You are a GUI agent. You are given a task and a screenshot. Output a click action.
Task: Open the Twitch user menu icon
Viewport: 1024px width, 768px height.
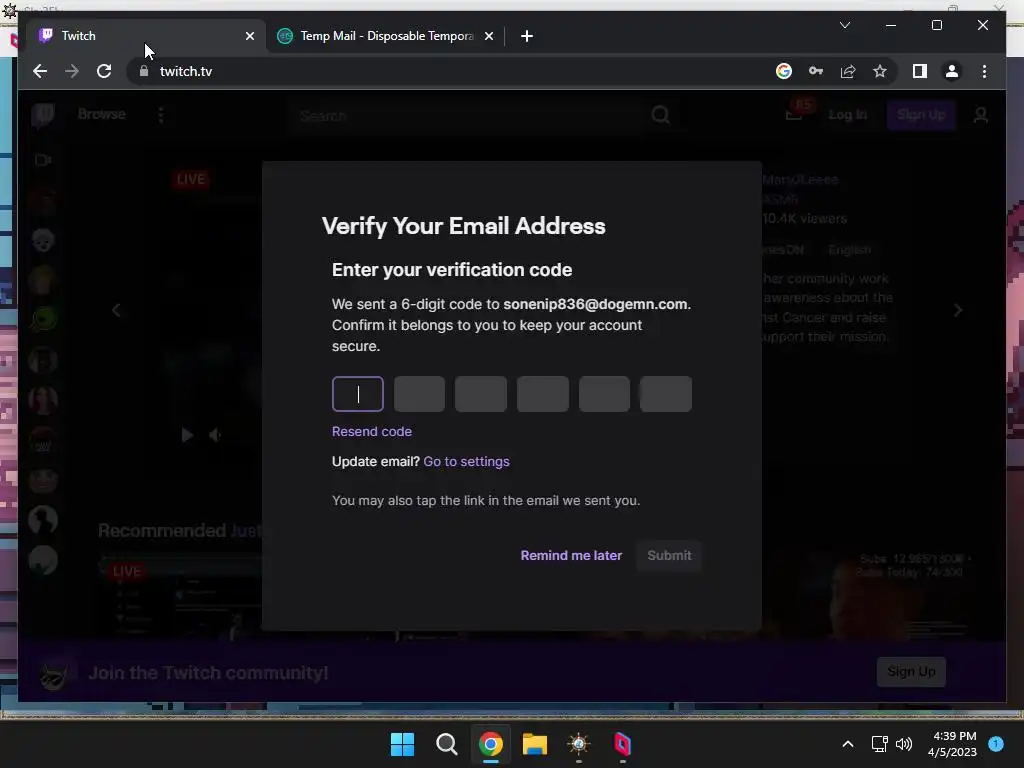point(980,116)
